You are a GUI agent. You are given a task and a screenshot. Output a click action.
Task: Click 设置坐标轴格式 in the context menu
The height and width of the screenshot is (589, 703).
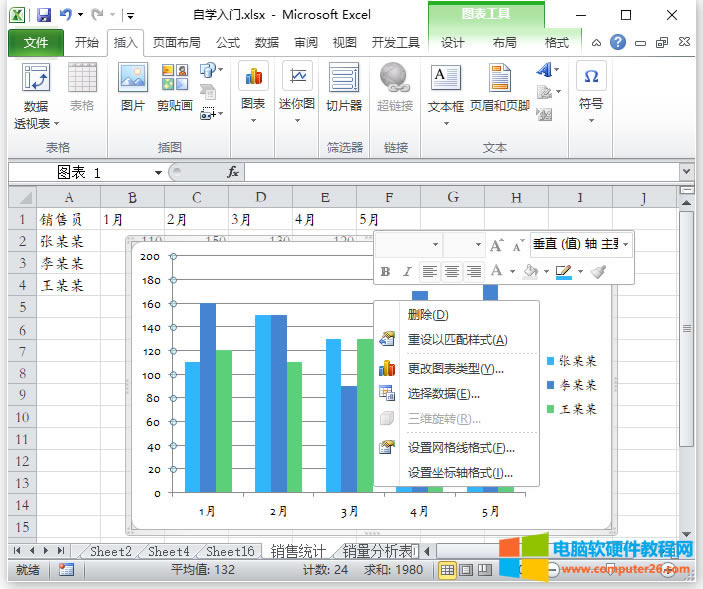pos(460,472)
